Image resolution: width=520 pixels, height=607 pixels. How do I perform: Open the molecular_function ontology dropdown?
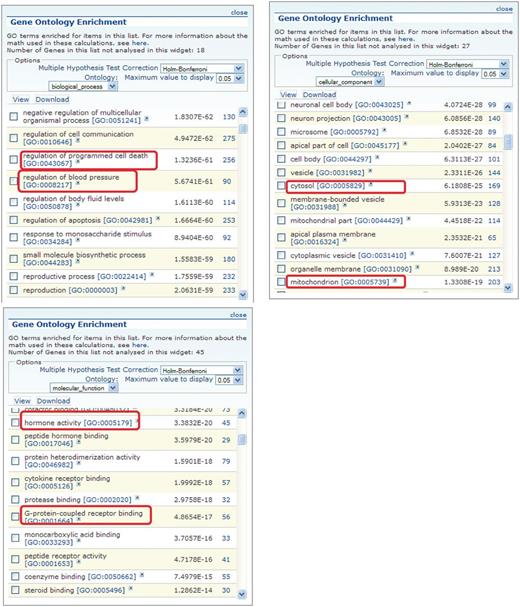[x=84, y=388]
